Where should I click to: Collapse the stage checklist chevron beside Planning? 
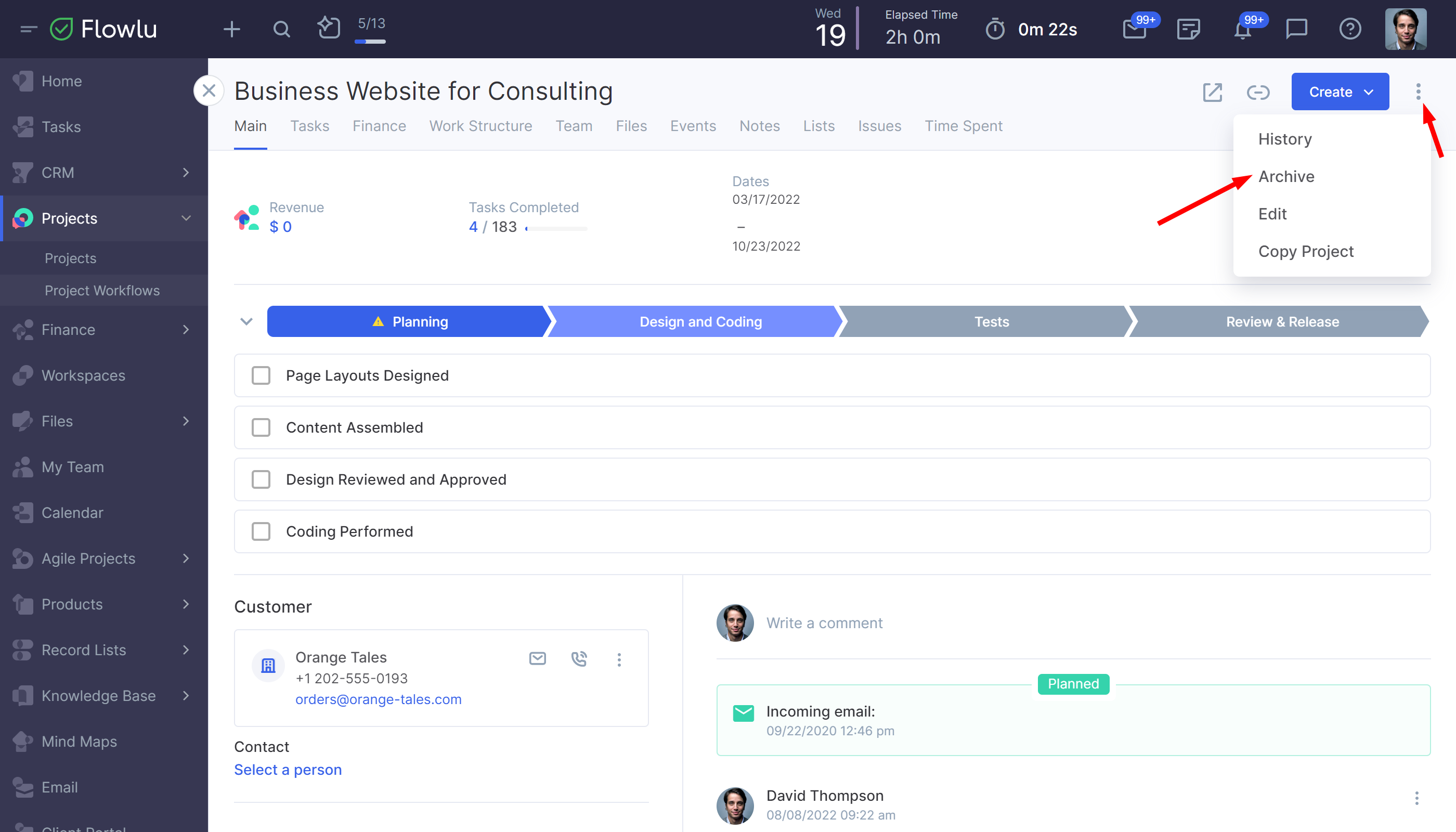pyautogui.click(x=246, y=321)
